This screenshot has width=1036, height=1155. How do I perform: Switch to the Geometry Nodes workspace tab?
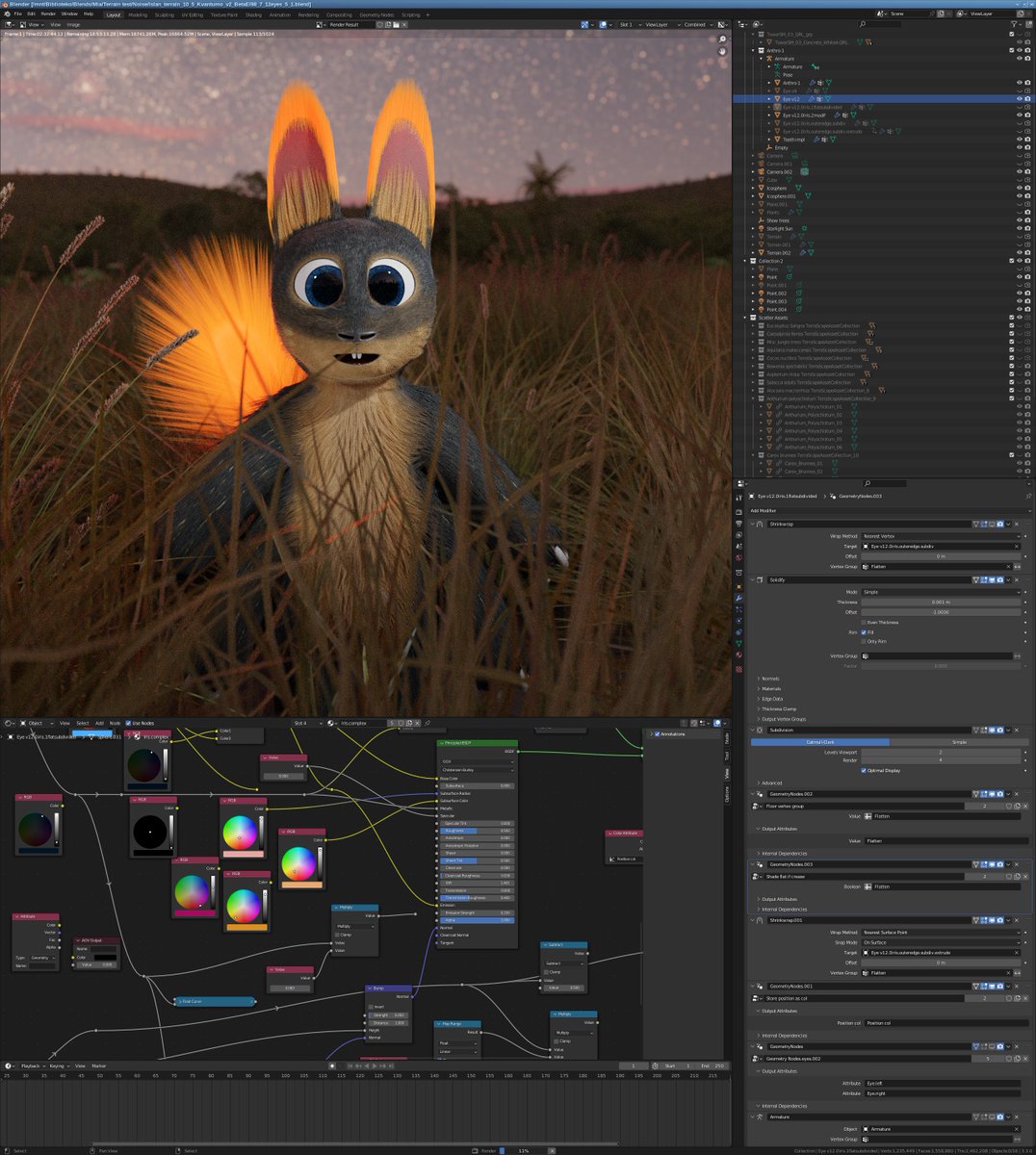376,14
